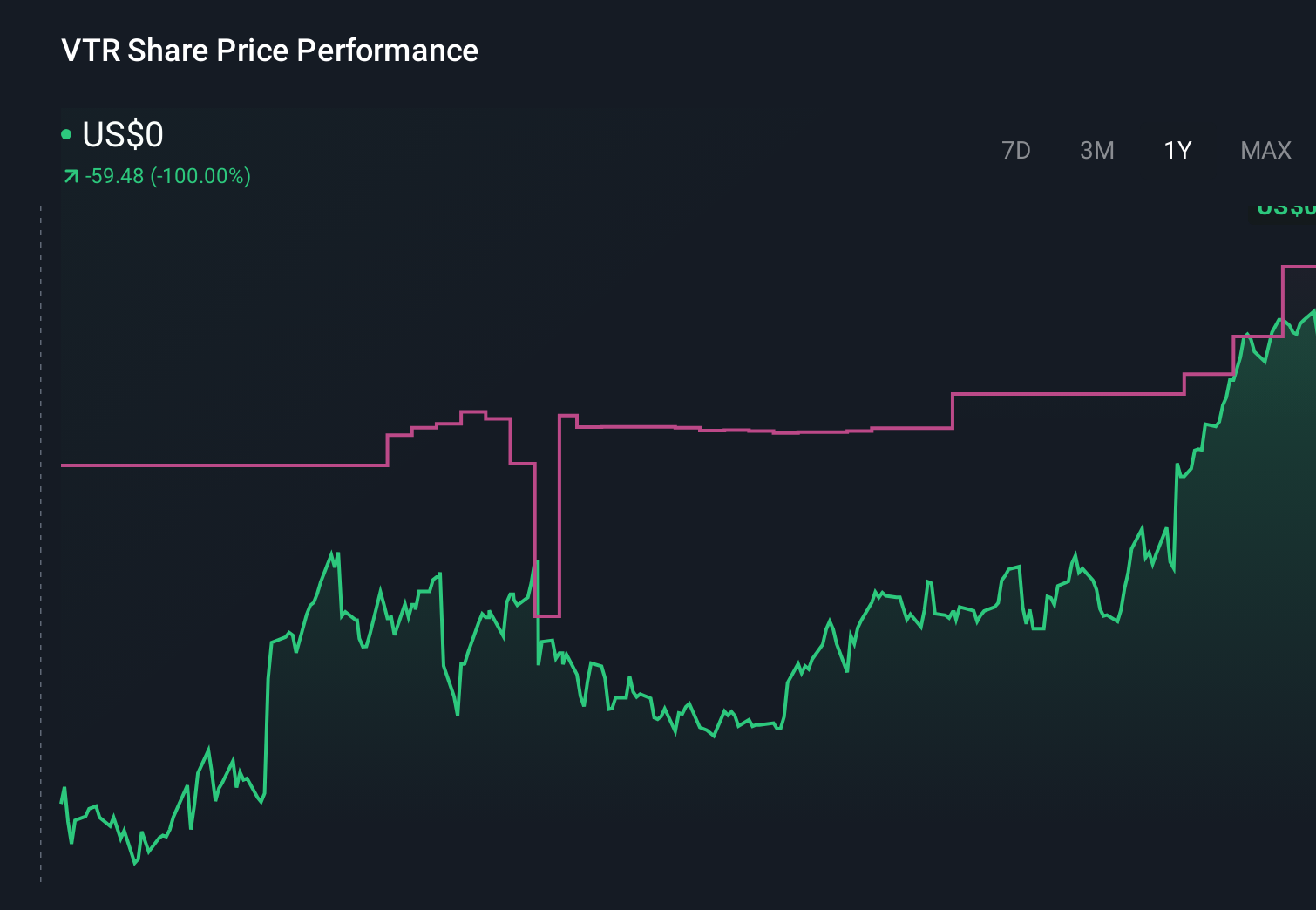Click the chart title VTR Share Price Performance
This screenshot has height=910, width=1316.
(268, 51)
